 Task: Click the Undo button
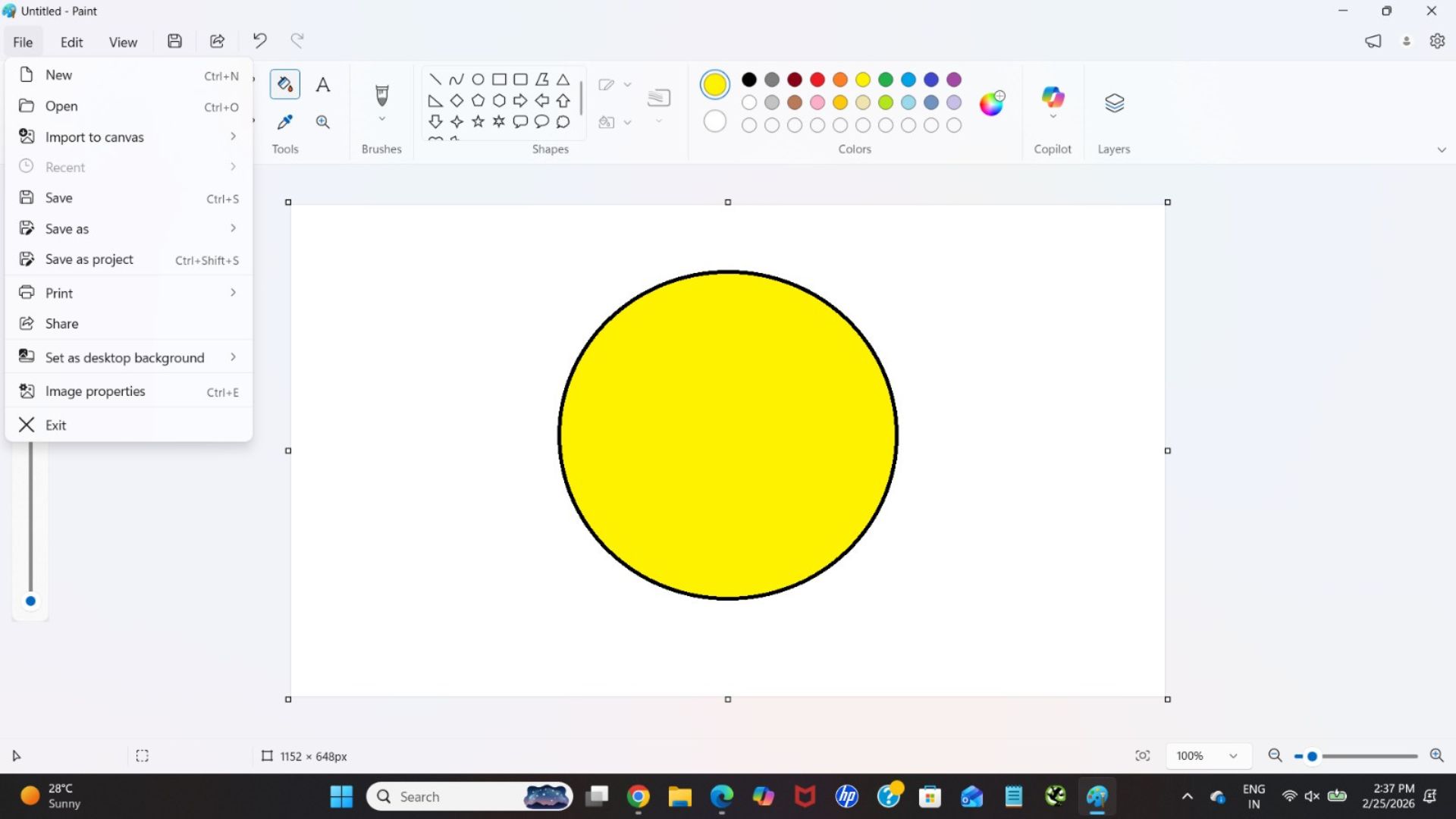(259, 40)
